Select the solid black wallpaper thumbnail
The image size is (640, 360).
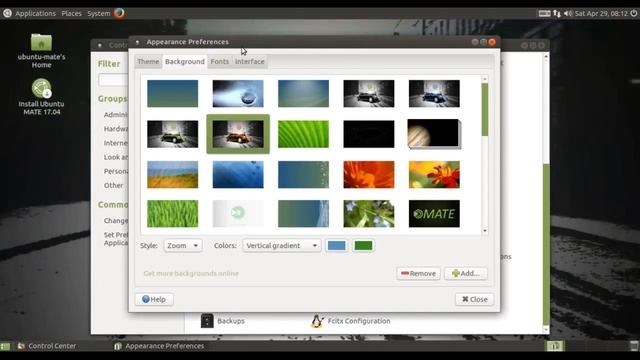click(369, 134)
